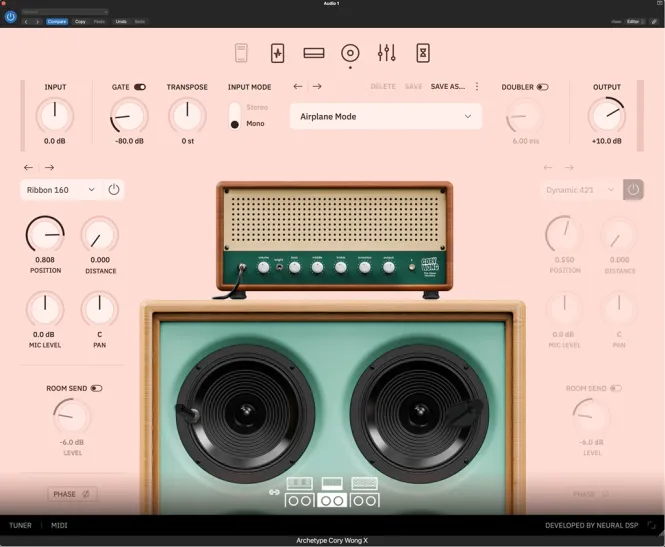Click the Compare button
The width and height of the screenshot is (665, 547).
coord(56,22)
